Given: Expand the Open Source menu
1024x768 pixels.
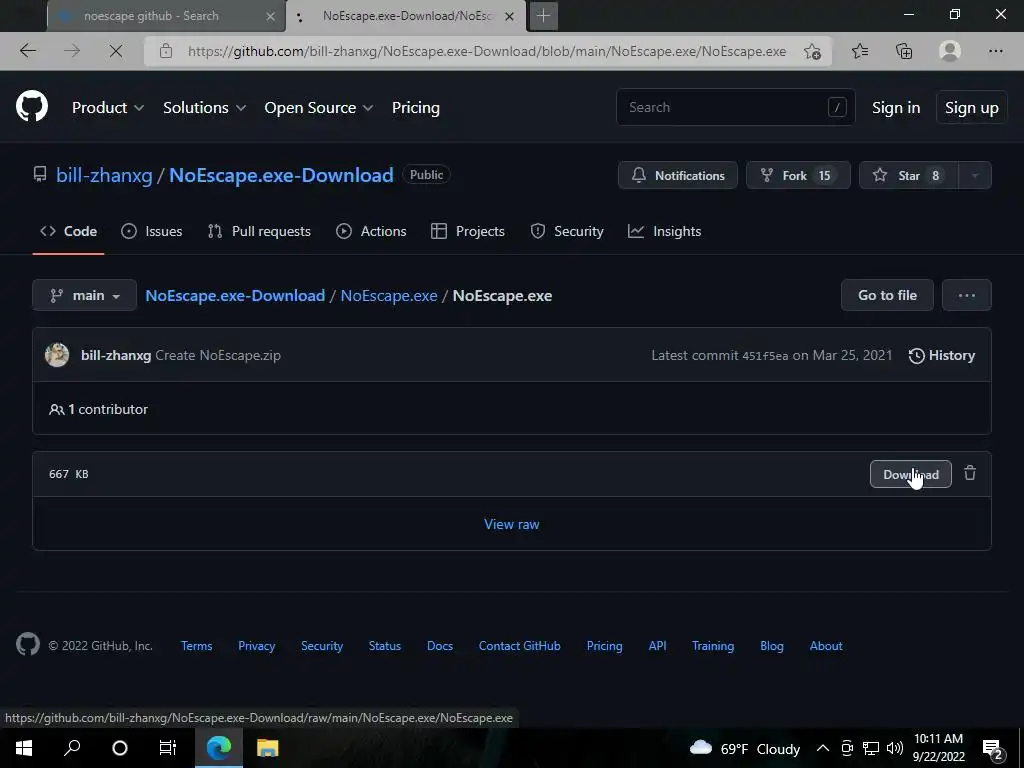Looking at the screenshot, I should (x=319, y=108).
